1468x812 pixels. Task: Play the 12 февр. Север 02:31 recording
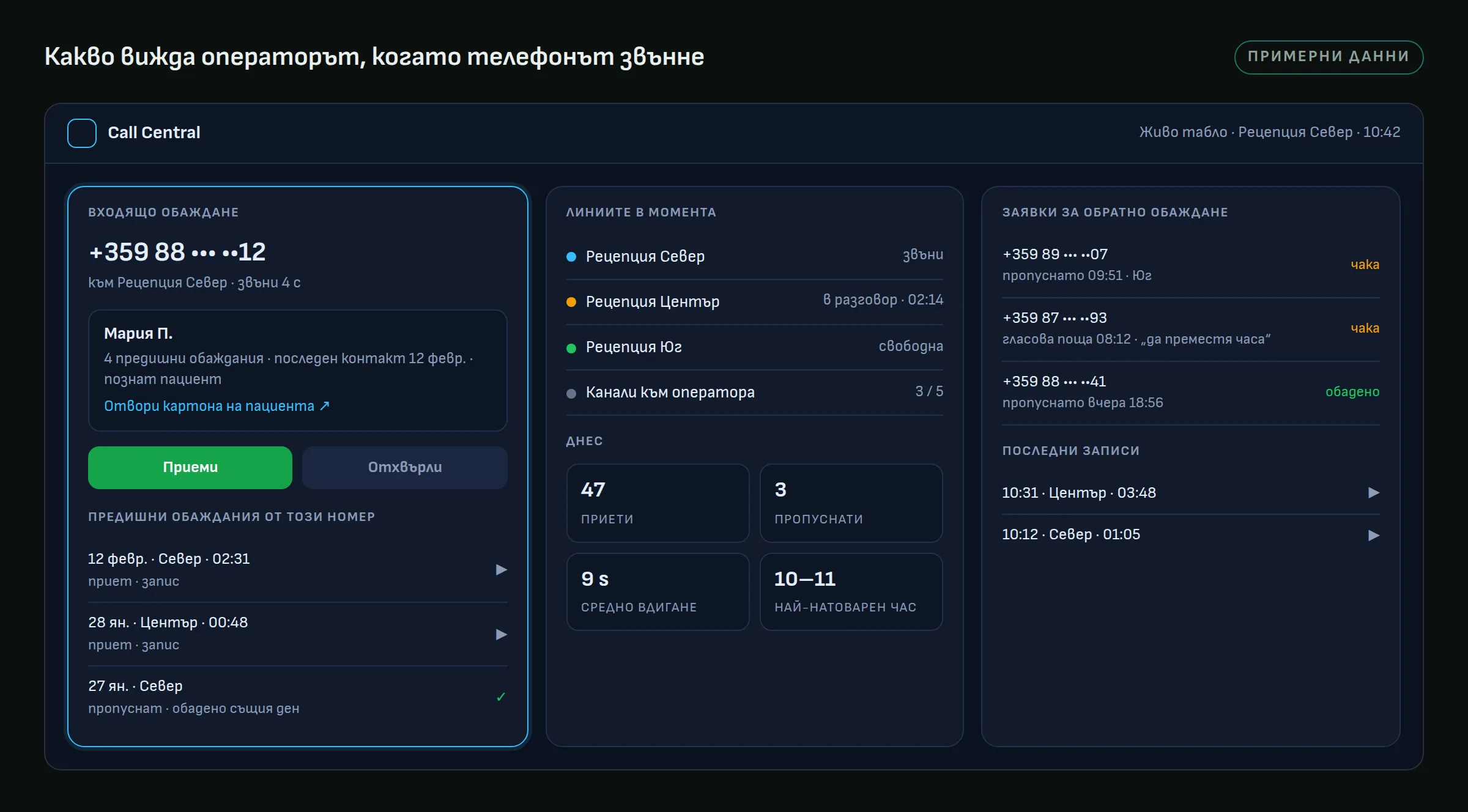(501, 570)
